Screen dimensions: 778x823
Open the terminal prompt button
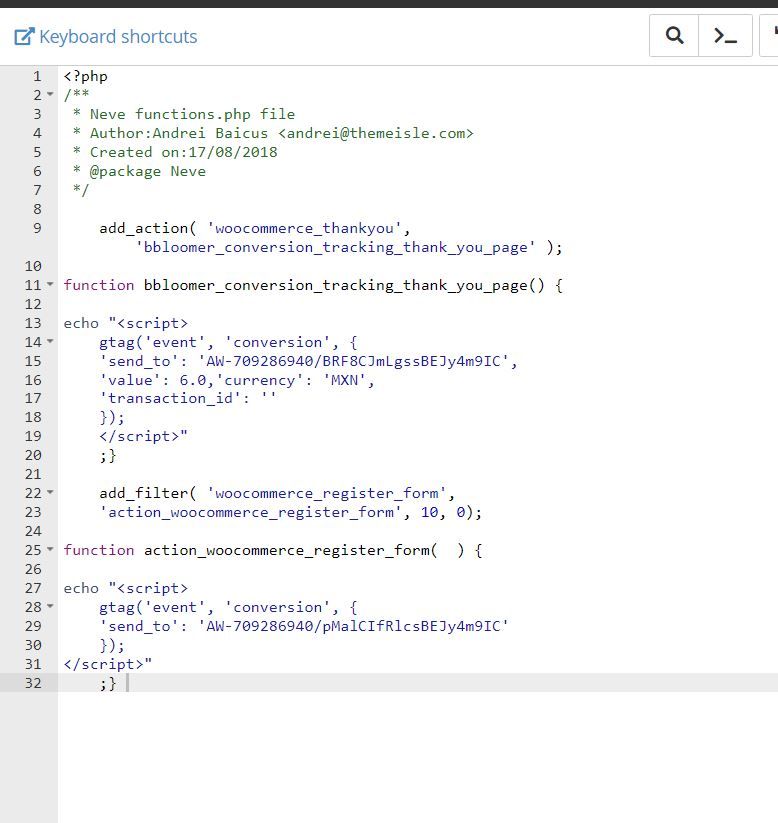click(726, 36)
